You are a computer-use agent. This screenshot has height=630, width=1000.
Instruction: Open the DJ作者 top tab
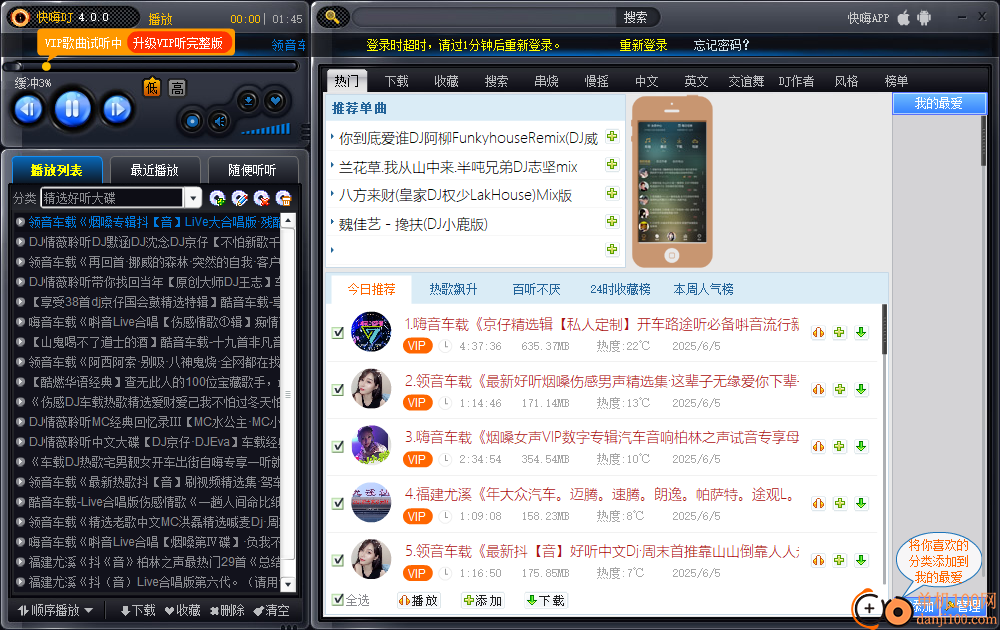(x=796, y=81)
